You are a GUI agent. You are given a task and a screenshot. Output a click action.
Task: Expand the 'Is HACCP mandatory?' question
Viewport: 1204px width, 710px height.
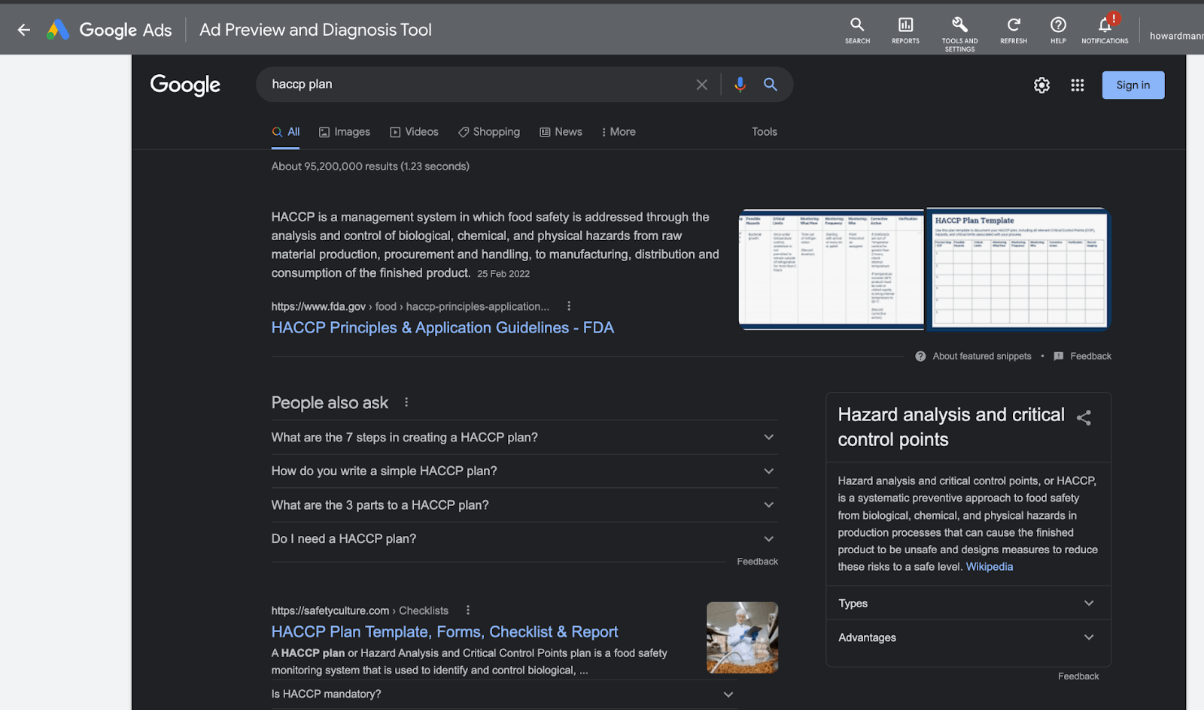coord(503,694)
